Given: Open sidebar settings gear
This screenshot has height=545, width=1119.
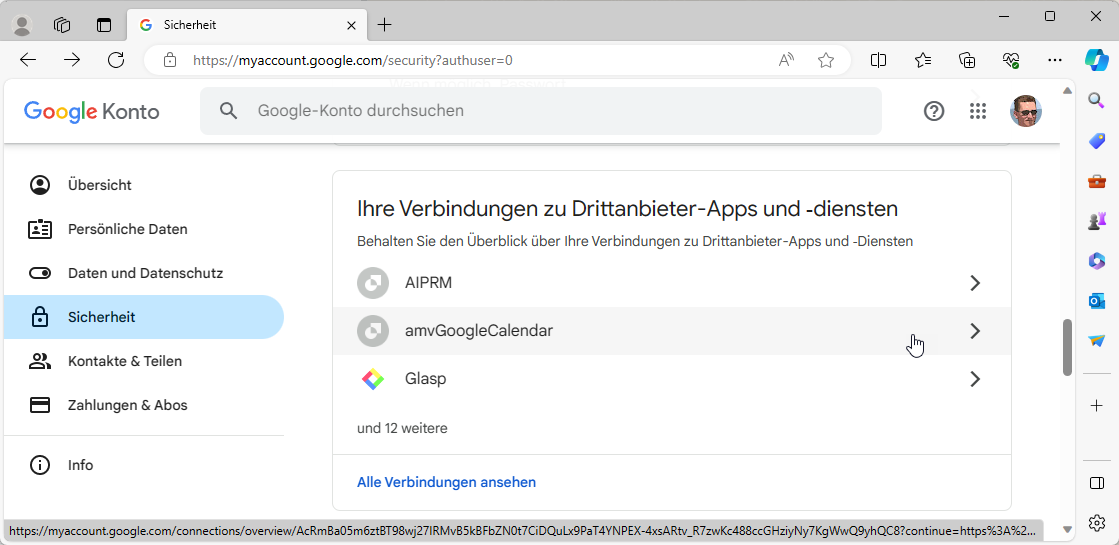Looking at the screenshot, I should [1097, 522].
